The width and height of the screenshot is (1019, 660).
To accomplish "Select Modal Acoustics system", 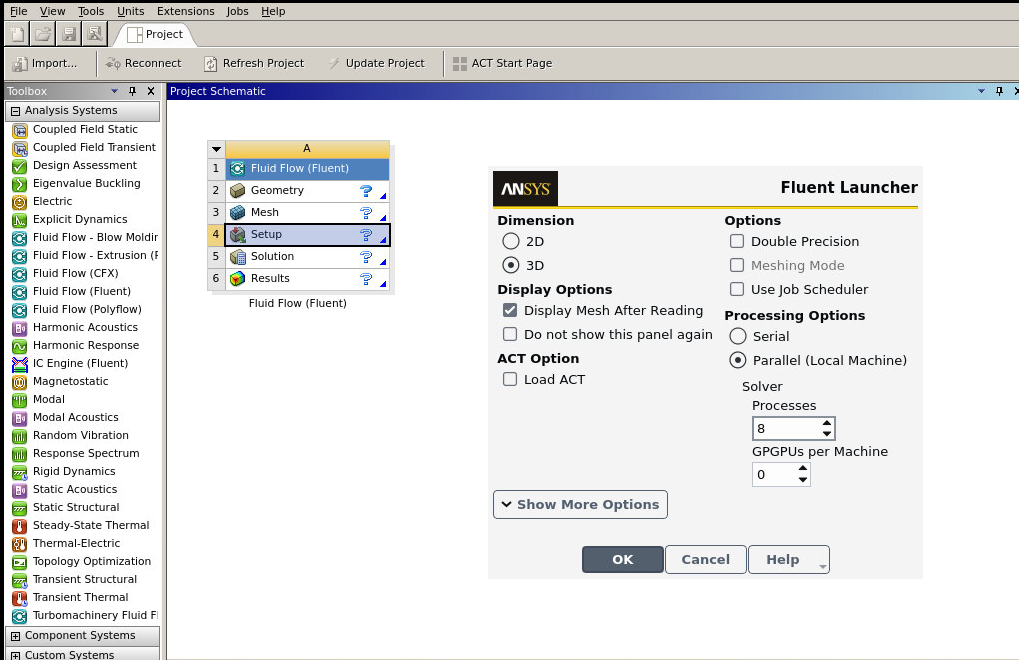I will (75, 417).
